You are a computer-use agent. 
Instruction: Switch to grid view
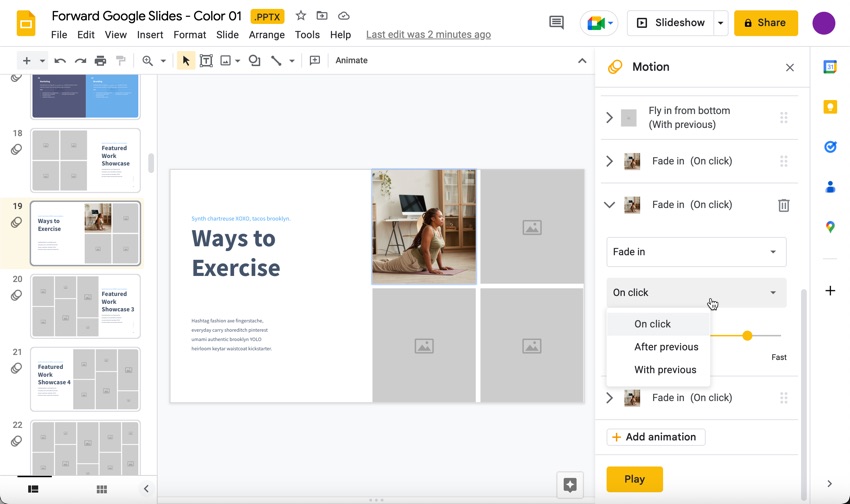point(101,489)
